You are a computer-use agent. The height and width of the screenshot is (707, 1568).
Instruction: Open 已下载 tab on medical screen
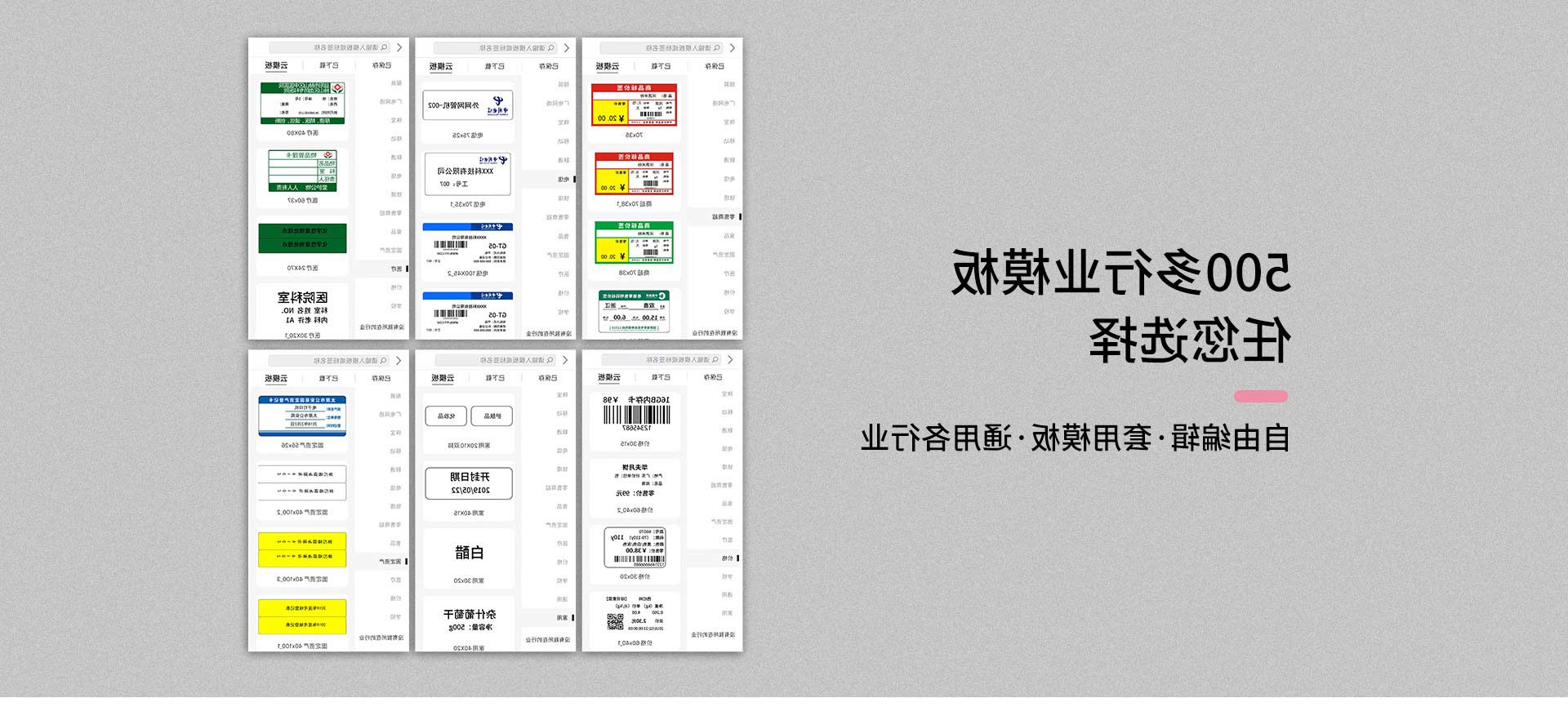(x=328, y=65)
